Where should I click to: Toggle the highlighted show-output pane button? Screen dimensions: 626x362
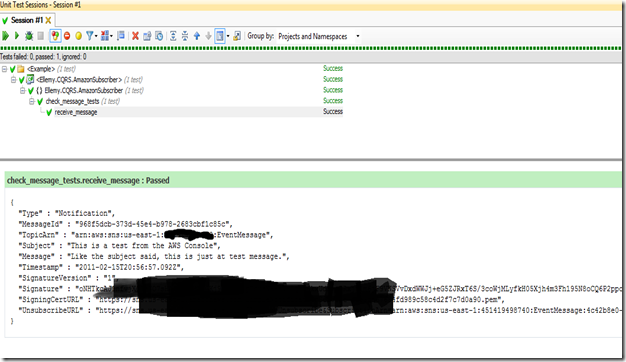coord(220,36)
